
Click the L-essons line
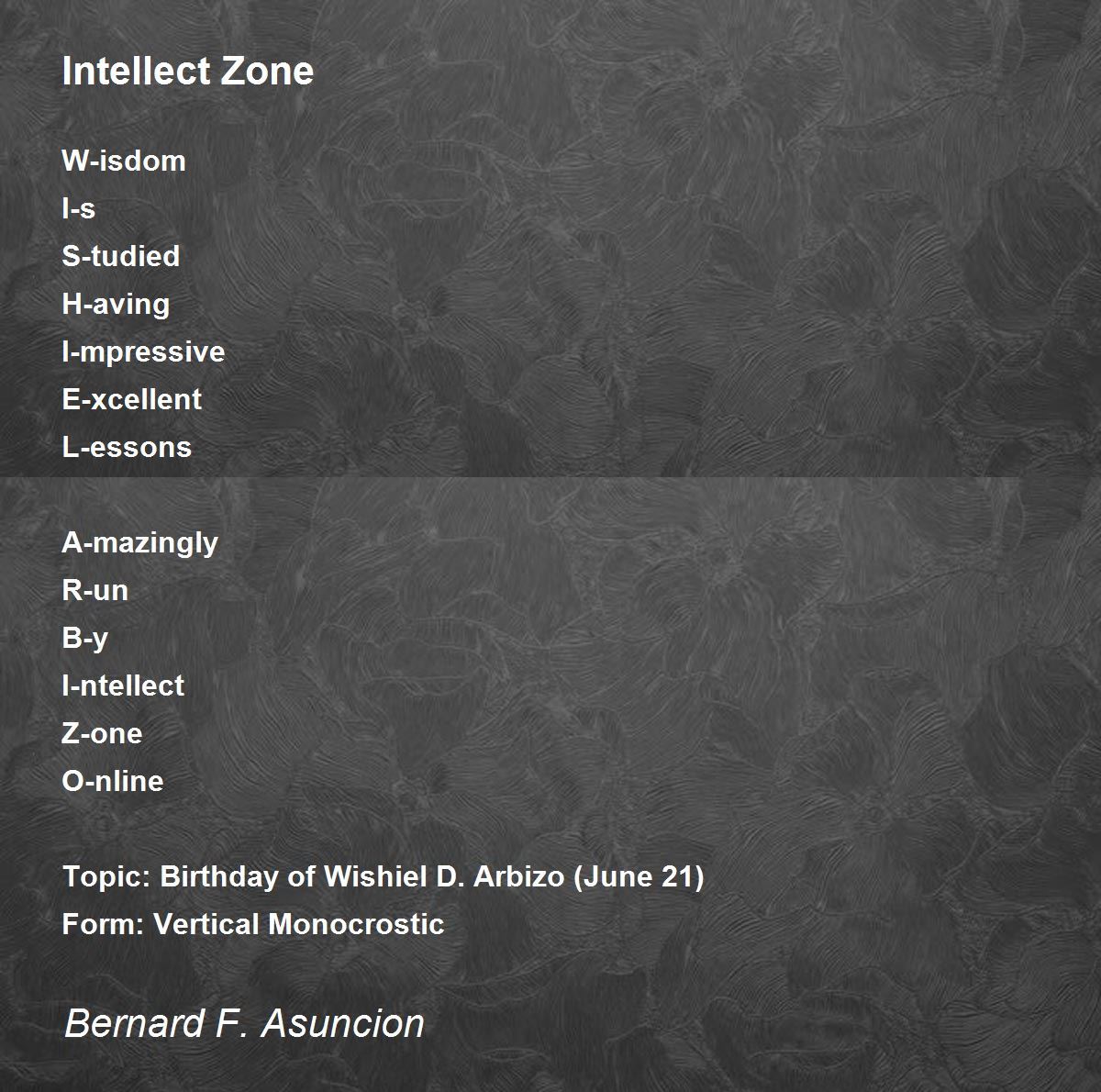tap(127, 447)
